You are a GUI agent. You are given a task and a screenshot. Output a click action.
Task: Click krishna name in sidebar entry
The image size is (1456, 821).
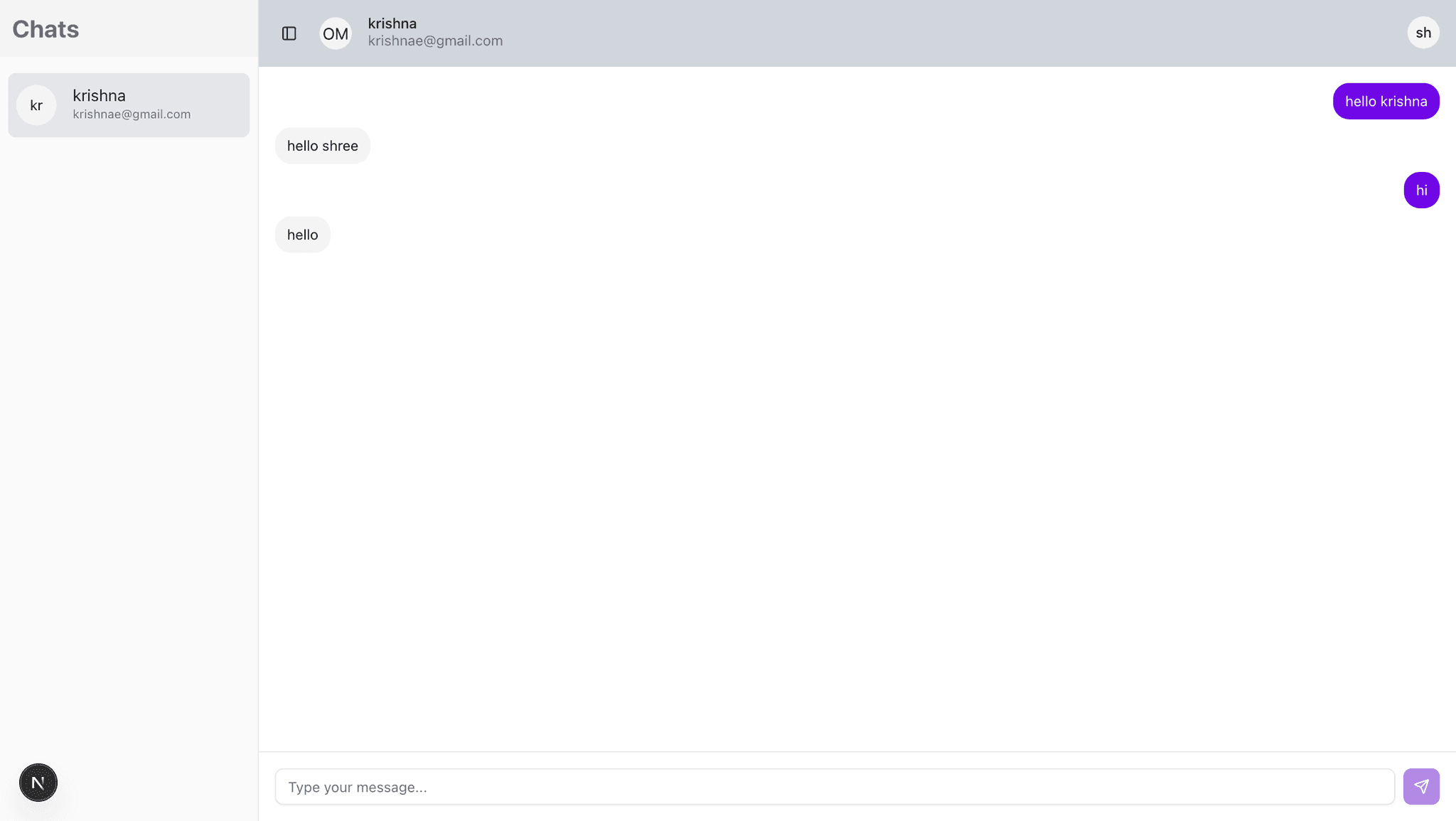tap(99, 95)
